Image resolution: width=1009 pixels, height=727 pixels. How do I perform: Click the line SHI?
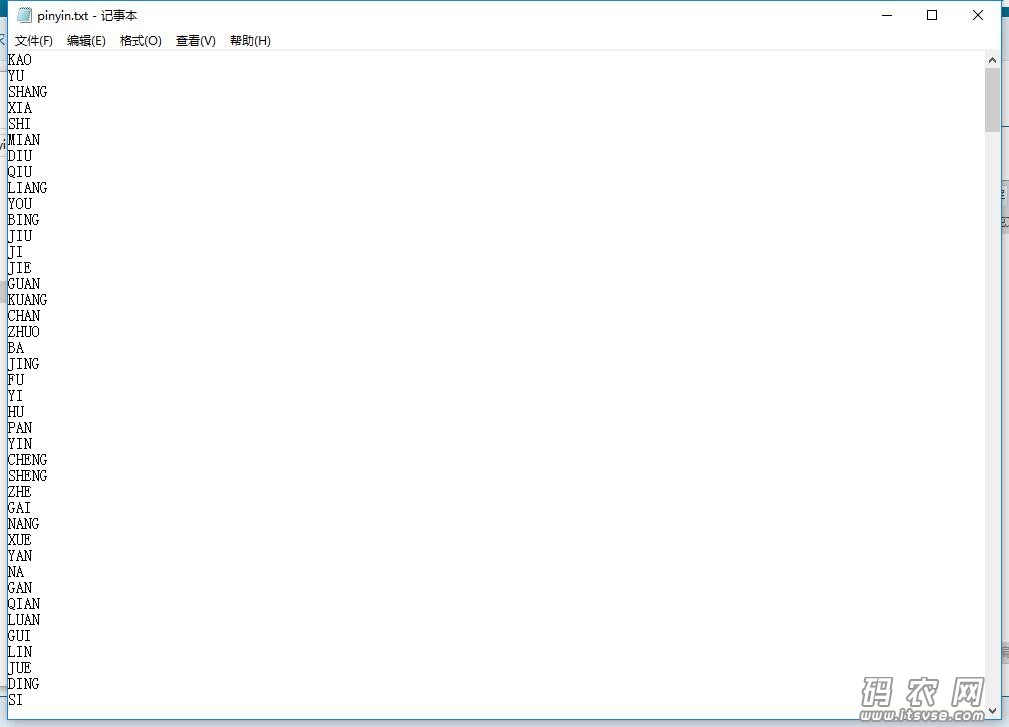19,124
